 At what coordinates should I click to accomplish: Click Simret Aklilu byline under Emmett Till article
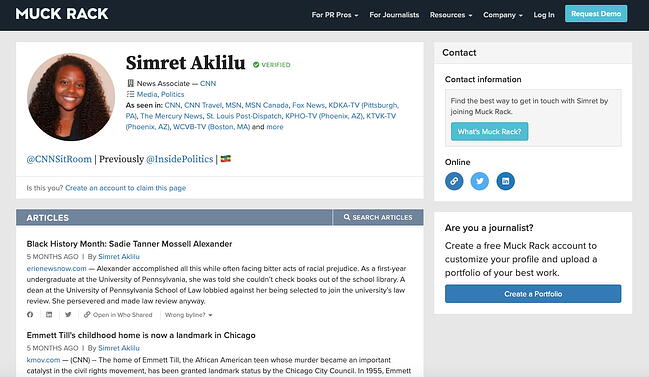click(119, 348)
